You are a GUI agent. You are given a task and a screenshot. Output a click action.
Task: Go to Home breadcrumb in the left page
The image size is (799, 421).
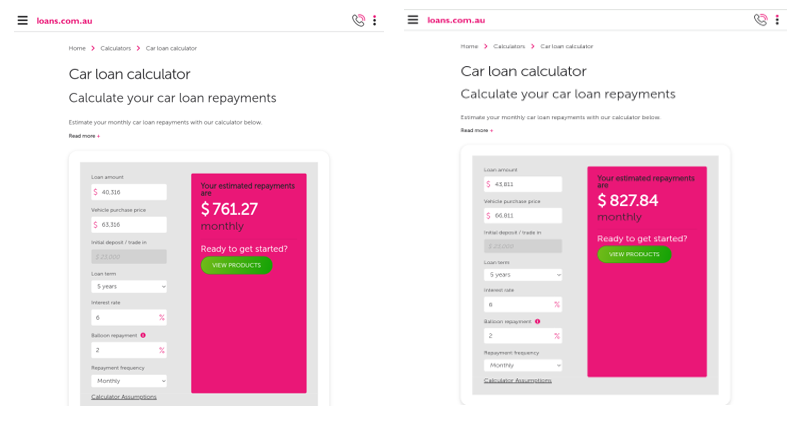pyautogui.click(x=77, y=48)
